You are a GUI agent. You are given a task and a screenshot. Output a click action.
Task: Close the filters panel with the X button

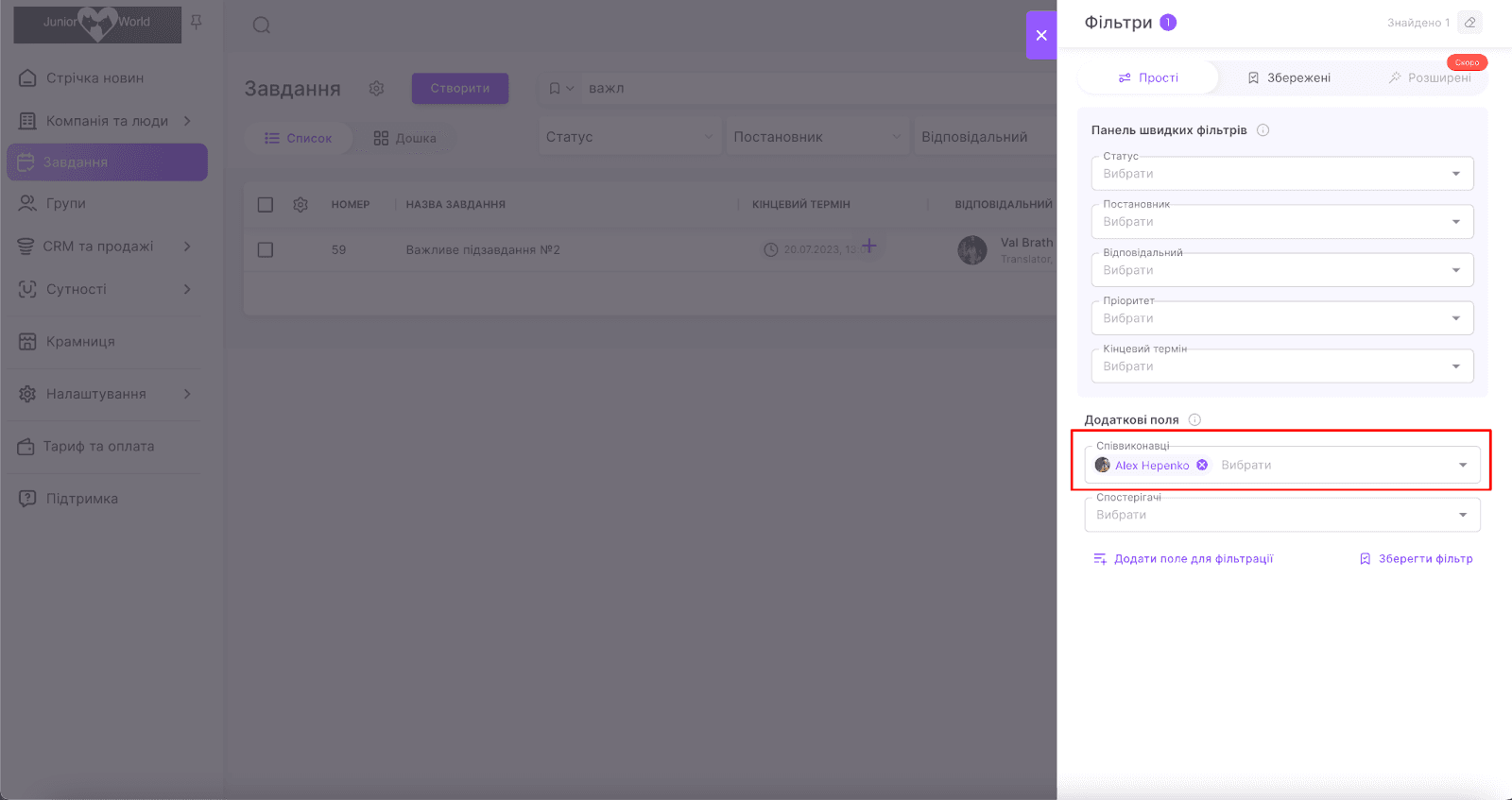[1041, 35]
